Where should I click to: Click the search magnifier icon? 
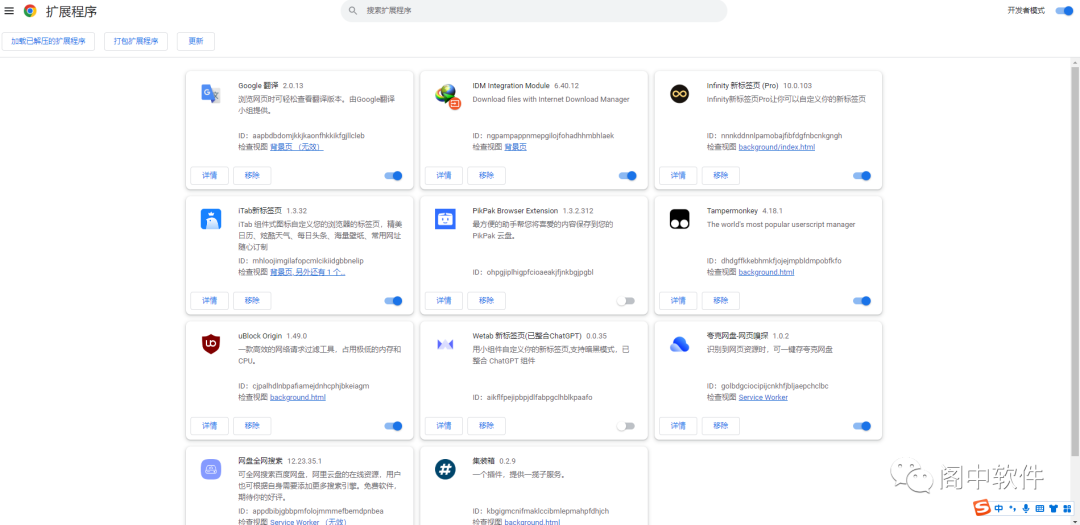click(x=353, y=10)
